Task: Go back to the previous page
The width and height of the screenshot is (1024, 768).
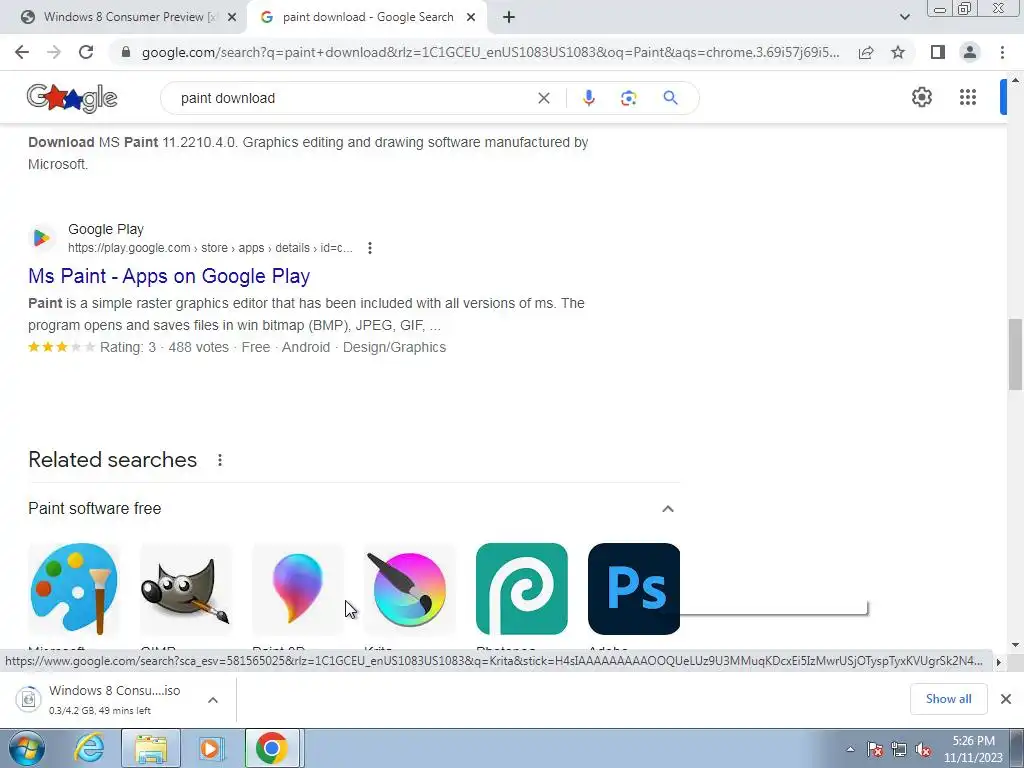Action: click(x=22, y=52)
